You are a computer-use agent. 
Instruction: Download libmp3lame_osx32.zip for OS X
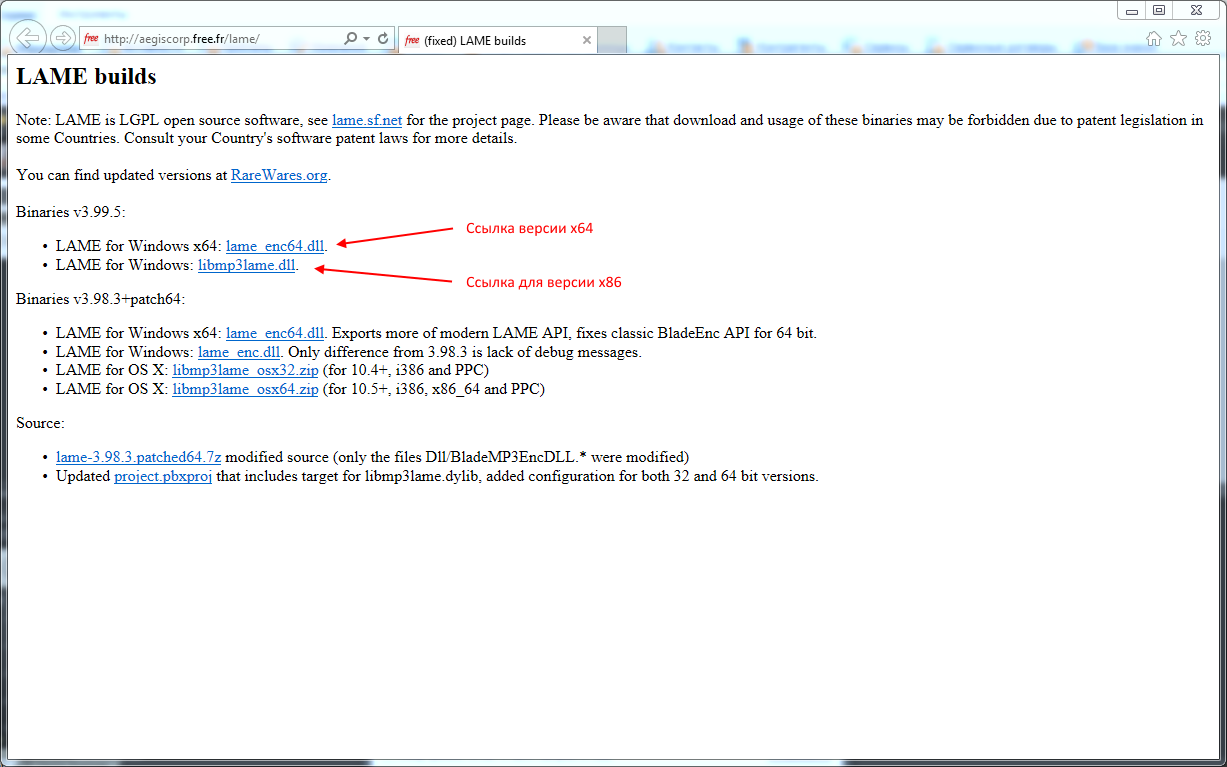(245, 370)
